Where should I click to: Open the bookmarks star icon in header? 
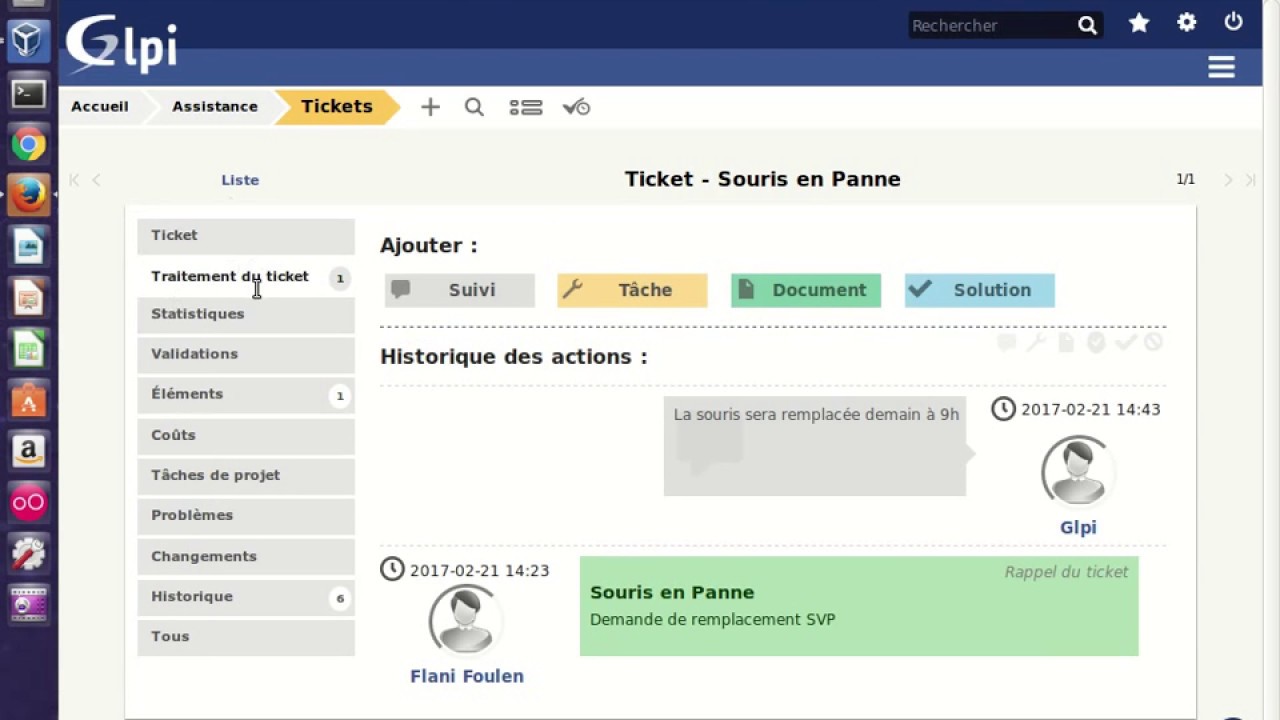coord(1139,24)
